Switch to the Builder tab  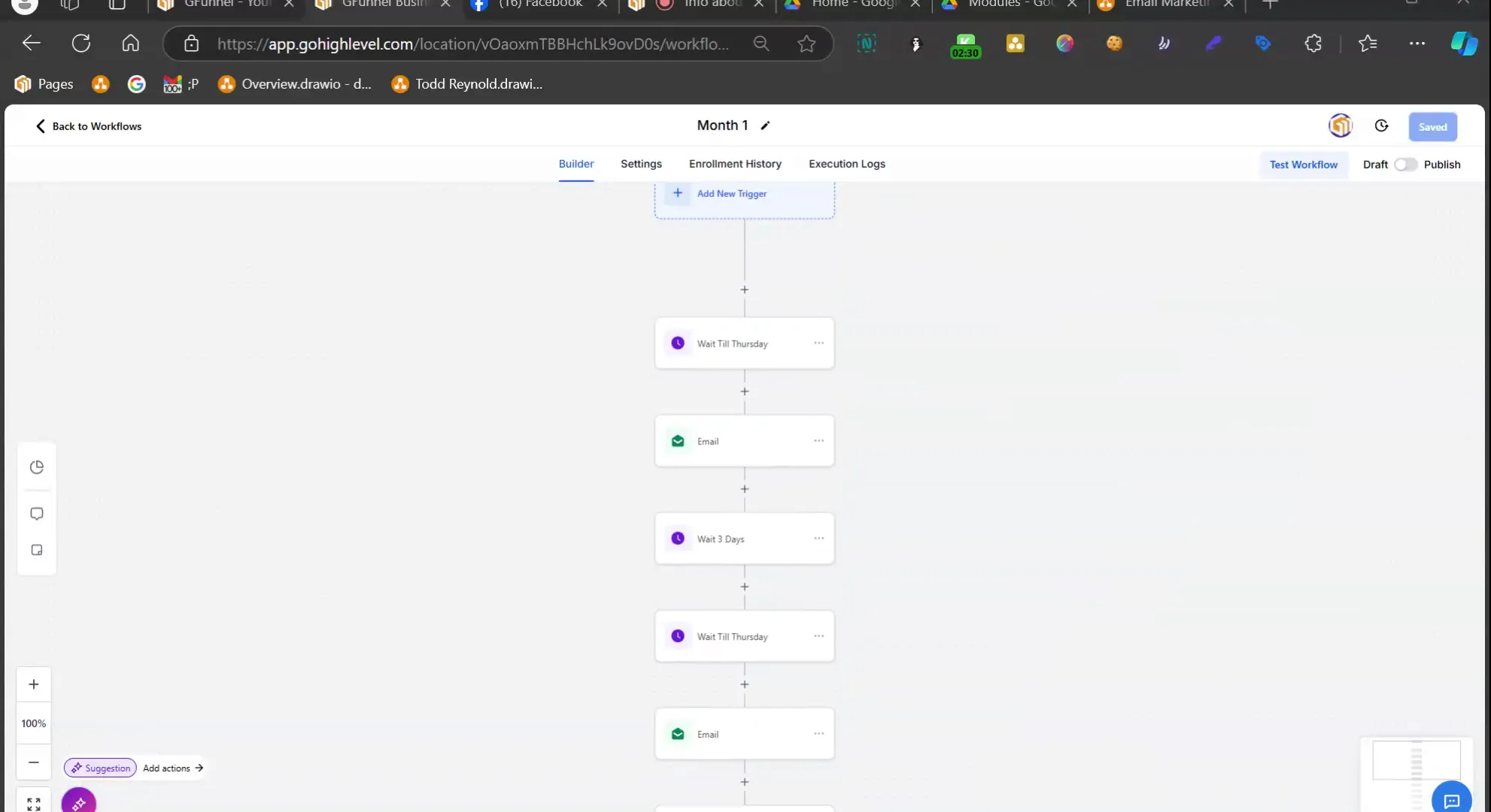(576, 164)
